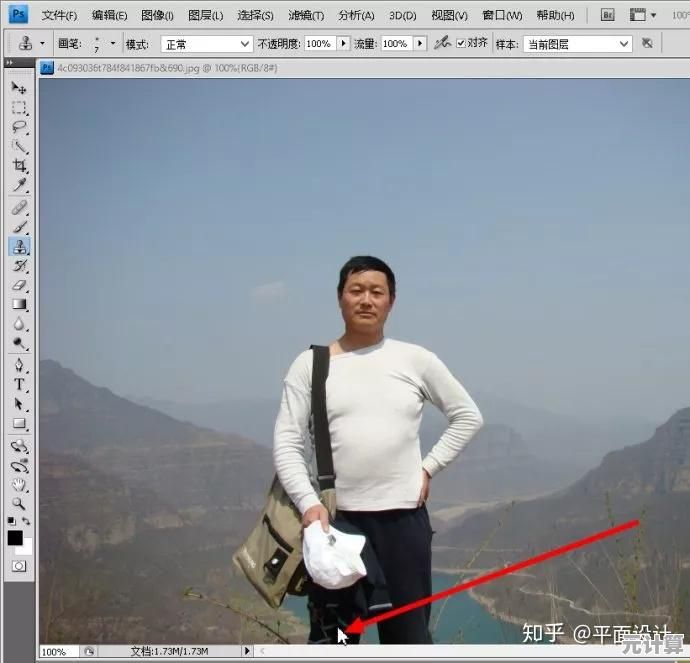
Task: Click the Bridge launch button
Action: [x=607, y=15]
